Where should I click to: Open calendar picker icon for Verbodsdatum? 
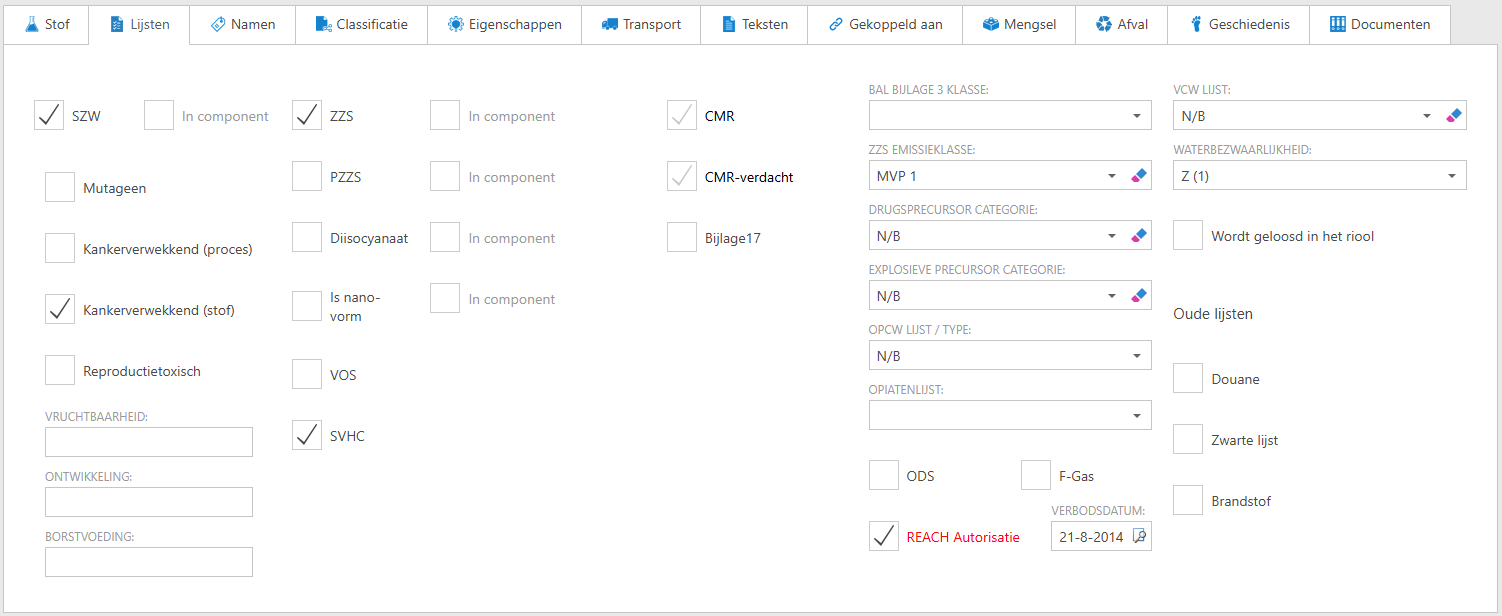pos(1139,537)
